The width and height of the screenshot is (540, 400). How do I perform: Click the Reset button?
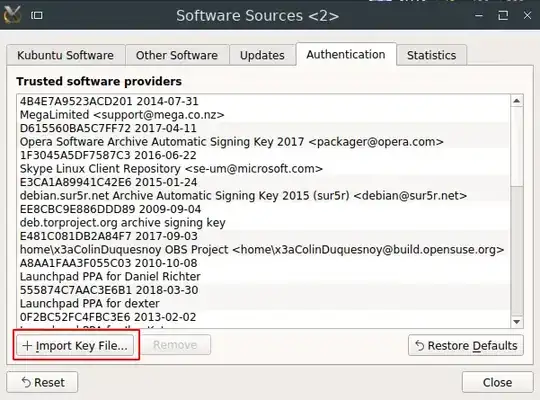pyautogui.click(x=42, y=382)
